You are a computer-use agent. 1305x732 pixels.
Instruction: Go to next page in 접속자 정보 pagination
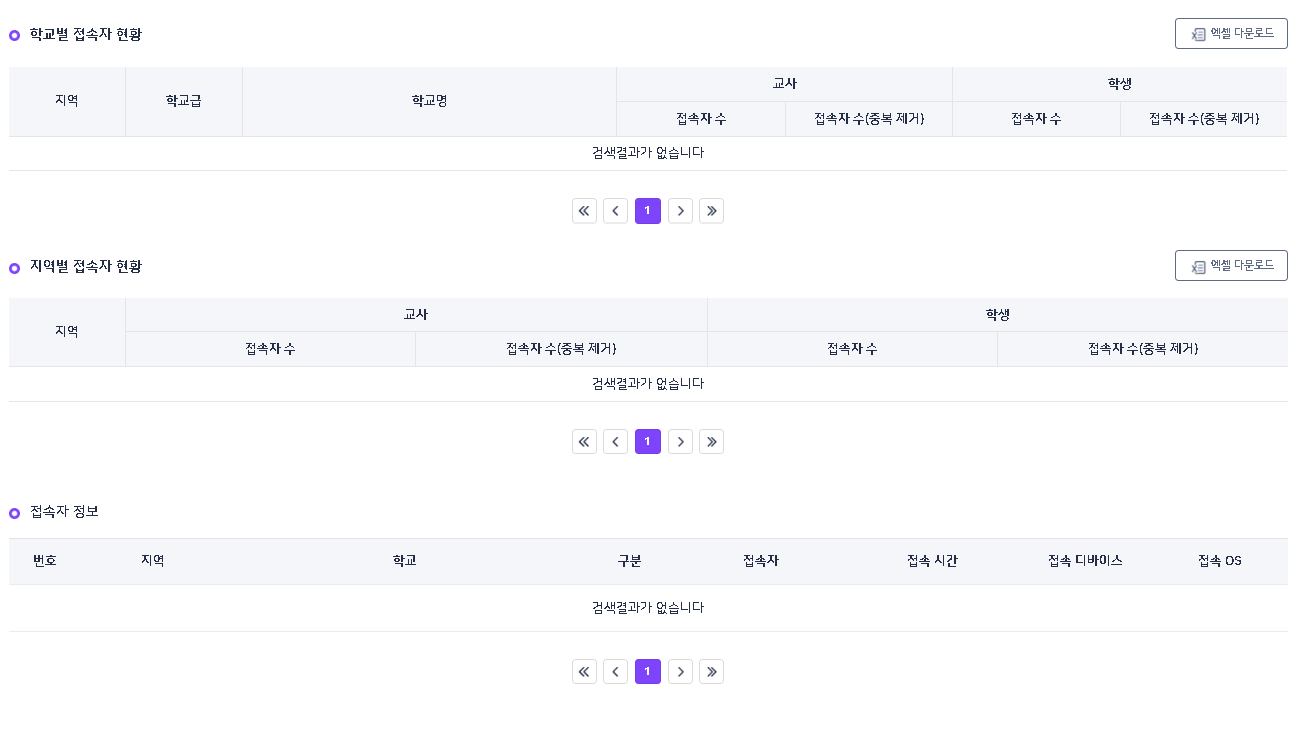pos(680,672)
